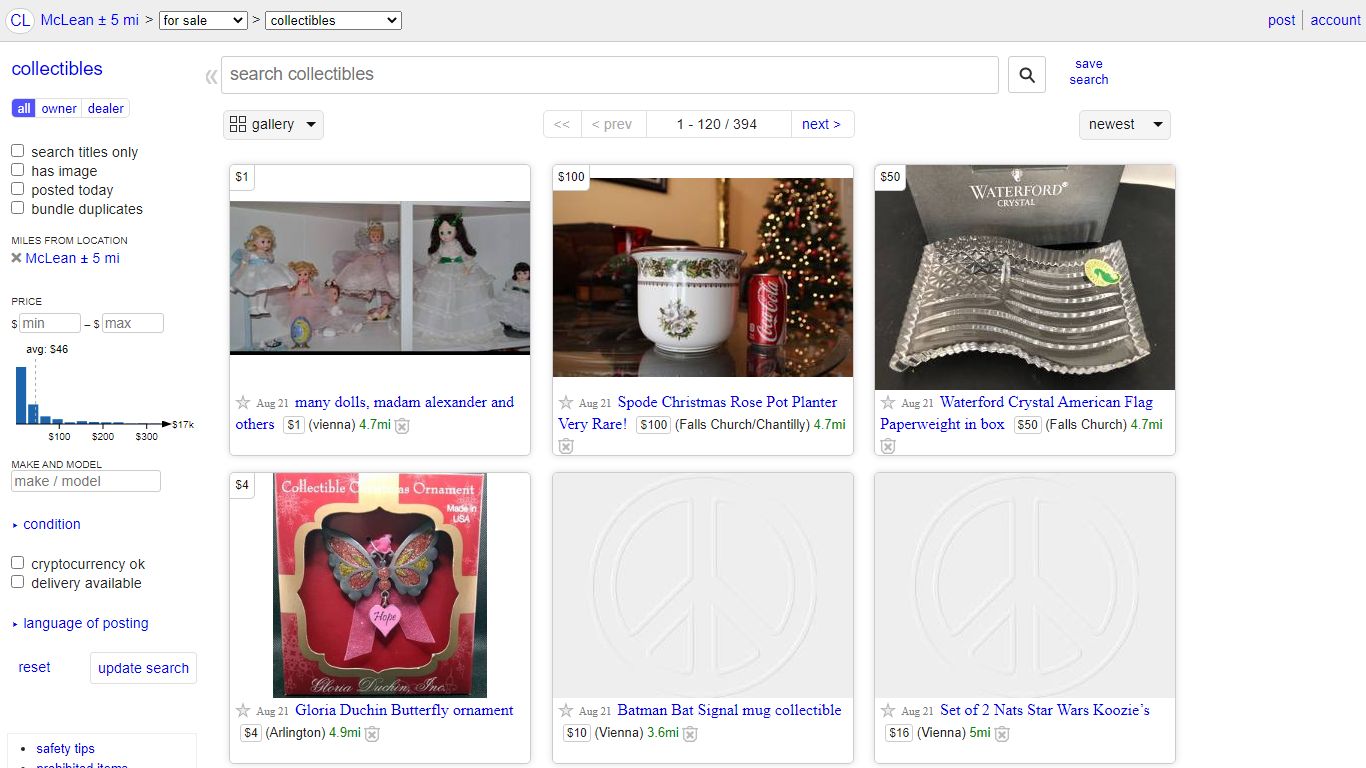Viewport: 1366px width, 768px height.
Task: Click the minimum price input field
Action: click(x=50, y=323)
